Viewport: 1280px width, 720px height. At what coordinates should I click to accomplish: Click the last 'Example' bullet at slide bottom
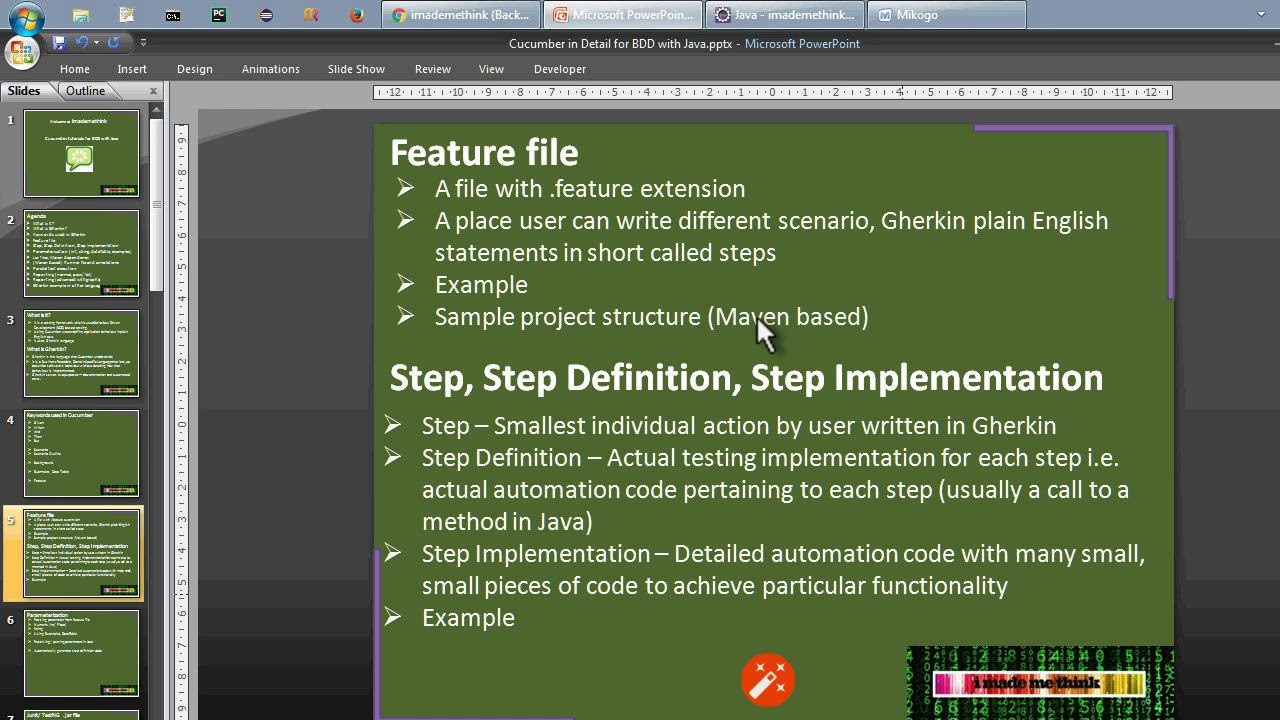coord(468,617)
